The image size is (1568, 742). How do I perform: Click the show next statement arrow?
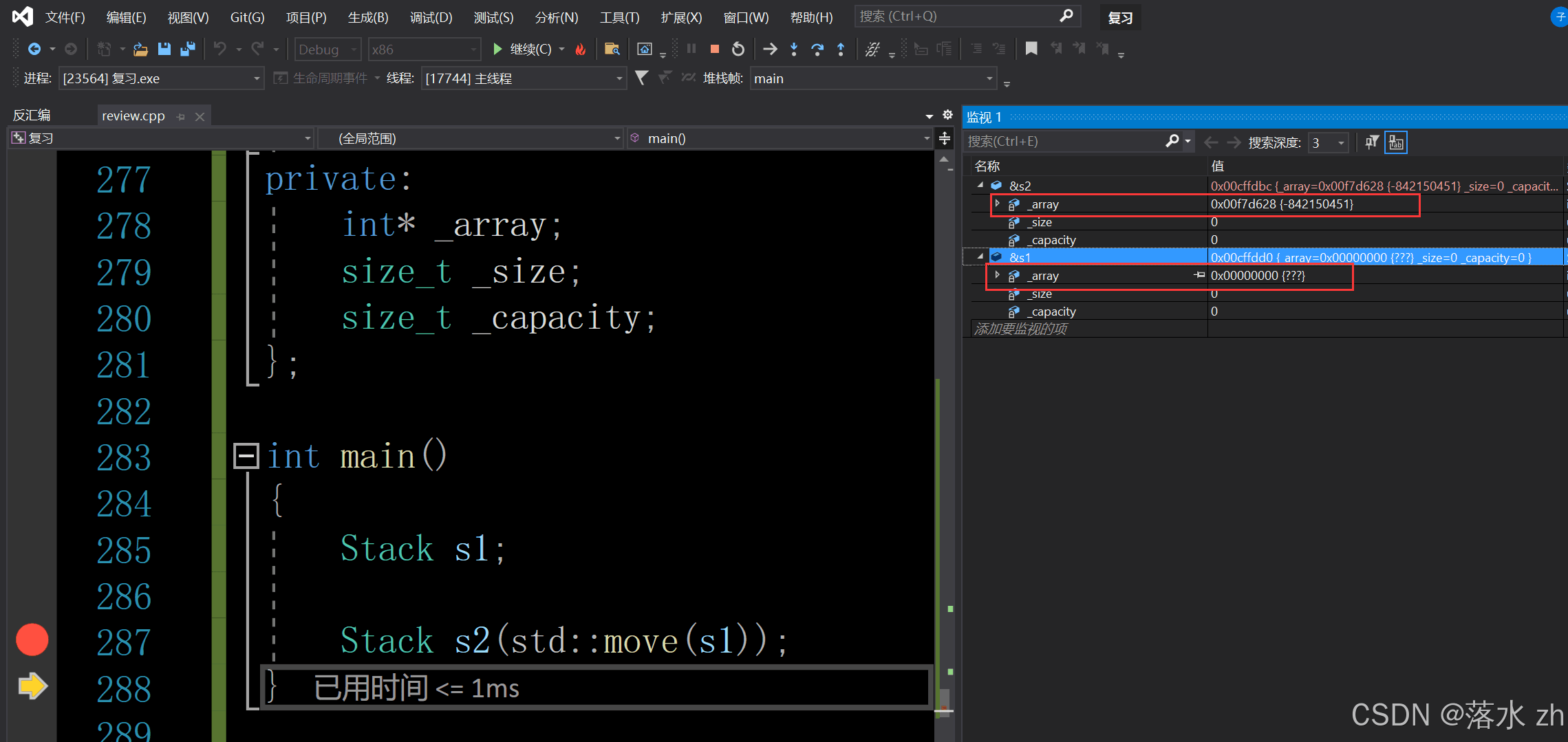point(770,49)
